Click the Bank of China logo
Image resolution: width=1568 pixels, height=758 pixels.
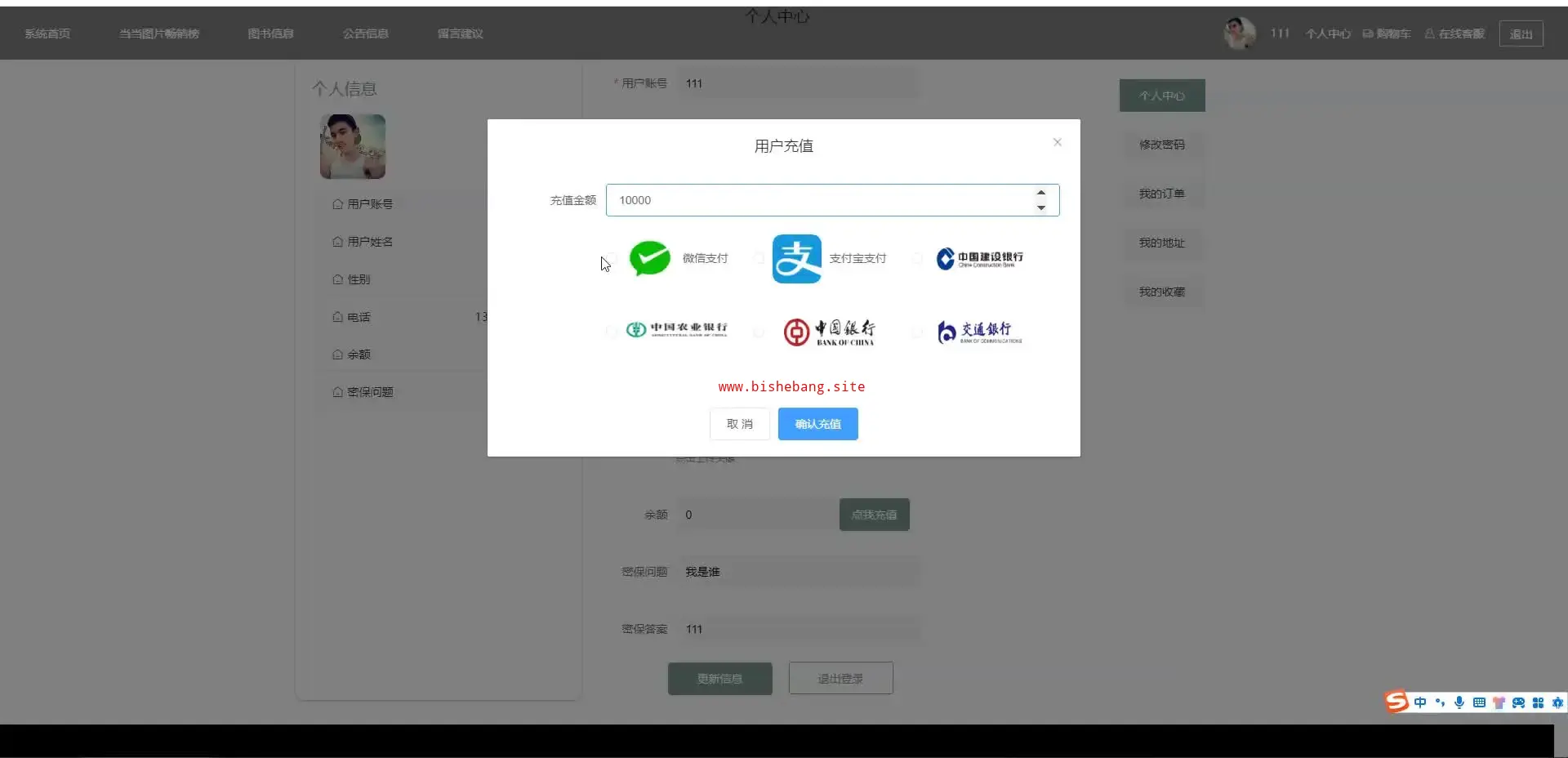[x=829, y=332]
